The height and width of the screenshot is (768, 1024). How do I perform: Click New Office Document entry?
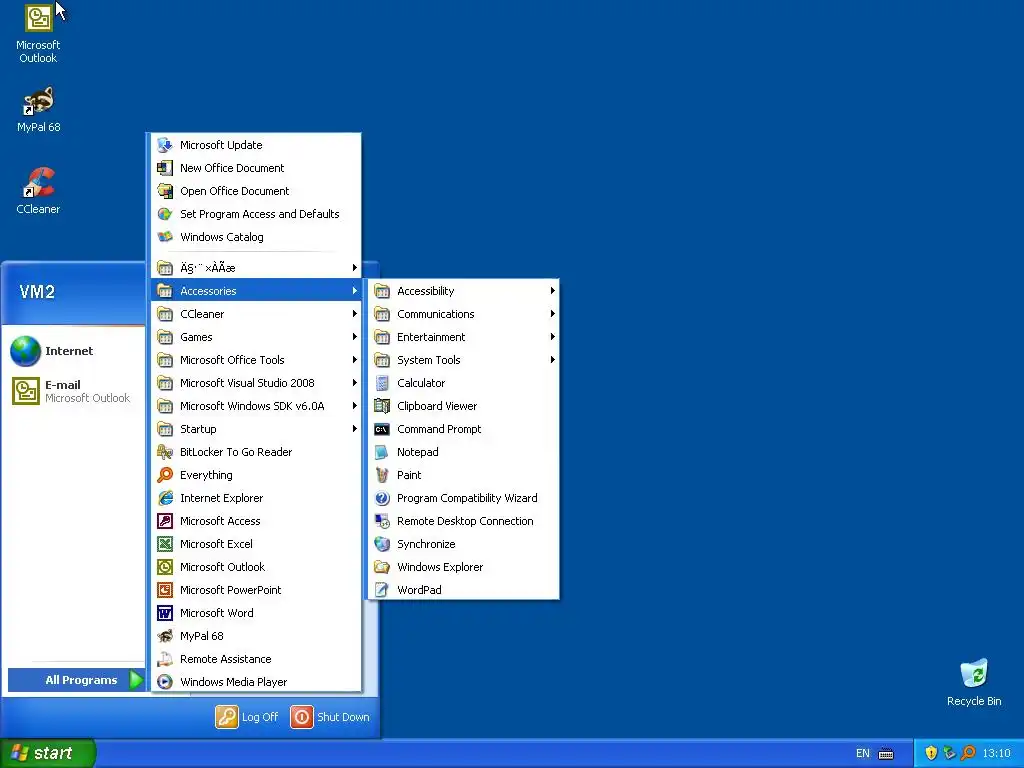point(256,168)
